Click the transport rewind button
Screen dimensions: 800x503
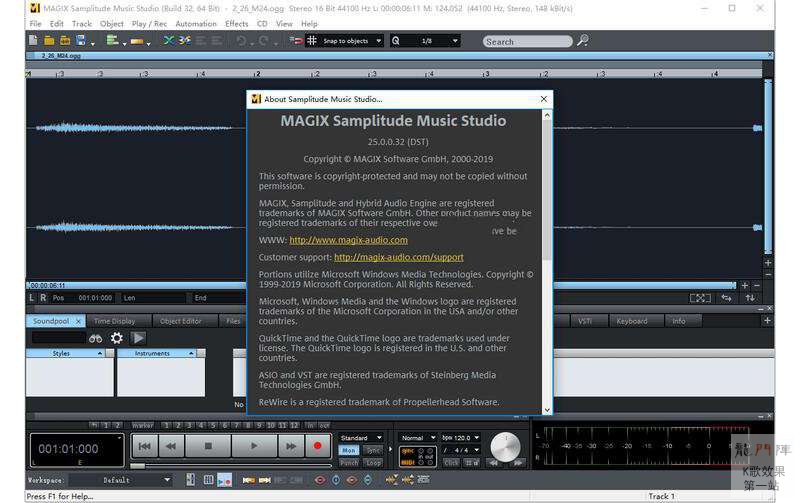(x=171, y=446)
